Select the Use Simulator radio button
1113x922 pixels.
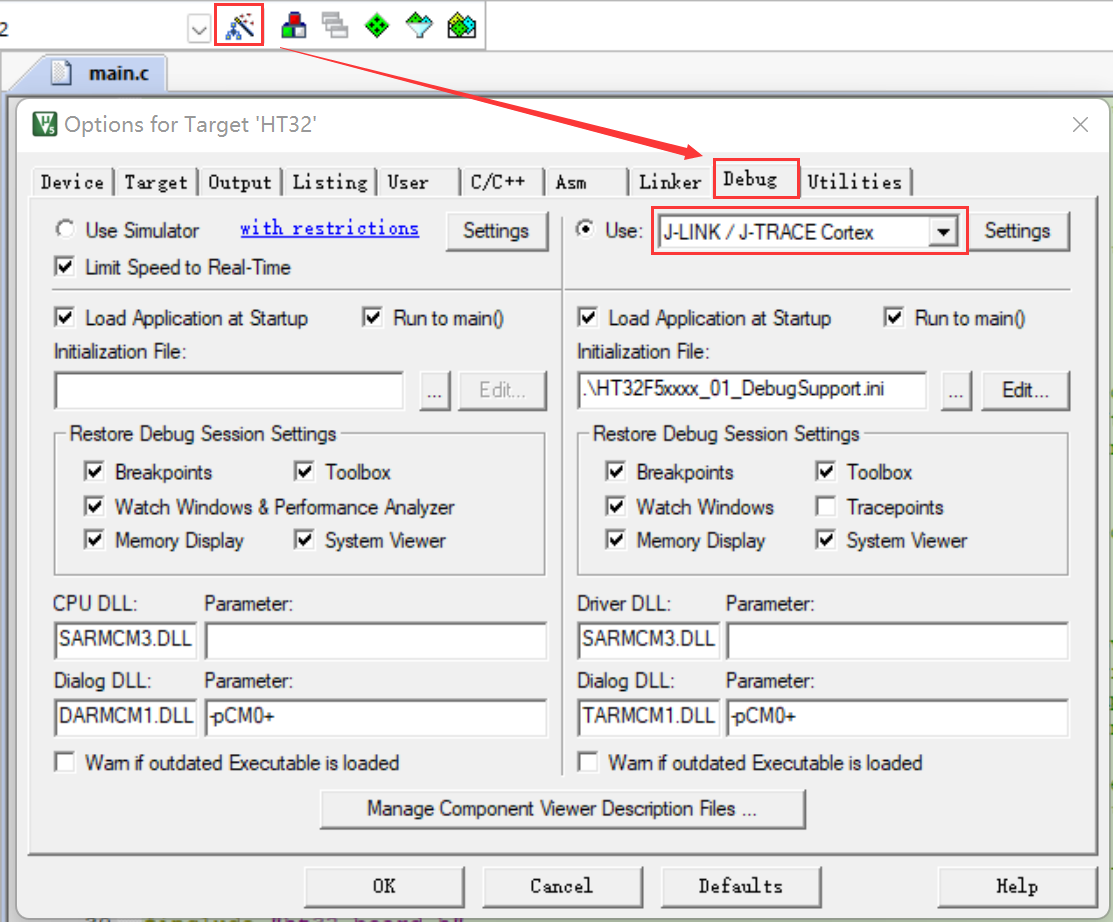point(66,230)
